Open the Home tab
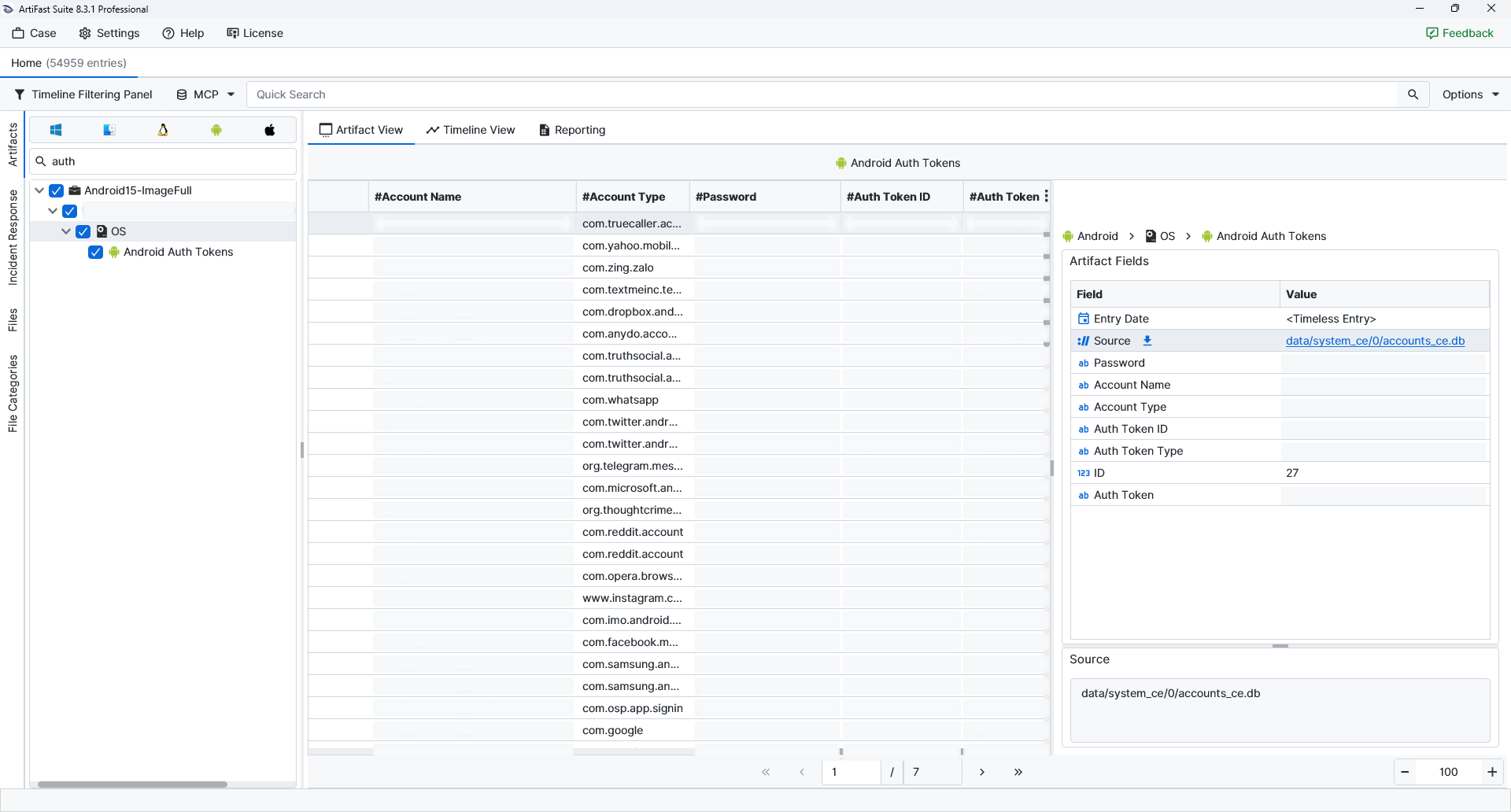Viewport: 1511px width, 812px height. pos(68,63)
